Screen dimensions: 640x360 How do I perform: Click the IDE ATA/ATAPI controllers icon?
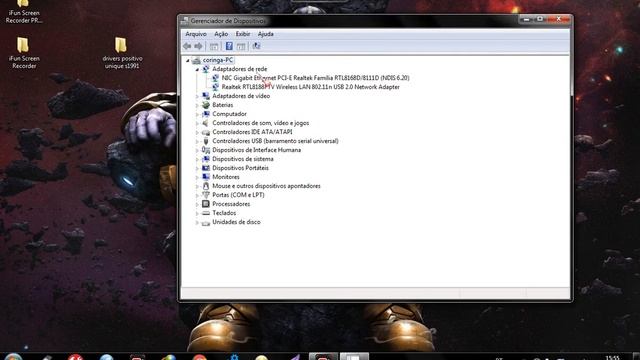(x=206, y=132)
